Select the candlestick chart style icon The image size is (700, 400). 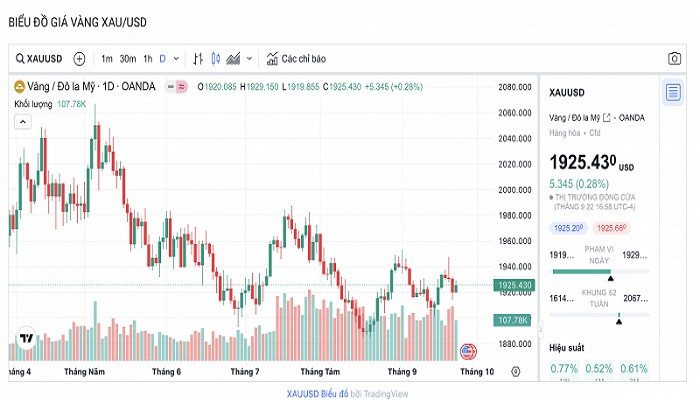(216, 58)
